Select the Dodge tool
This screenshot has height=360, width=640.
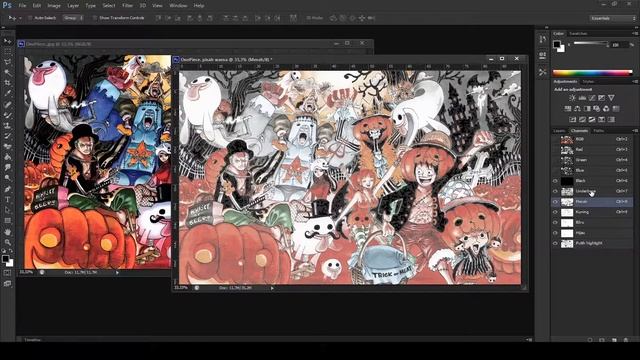[7, 178]
